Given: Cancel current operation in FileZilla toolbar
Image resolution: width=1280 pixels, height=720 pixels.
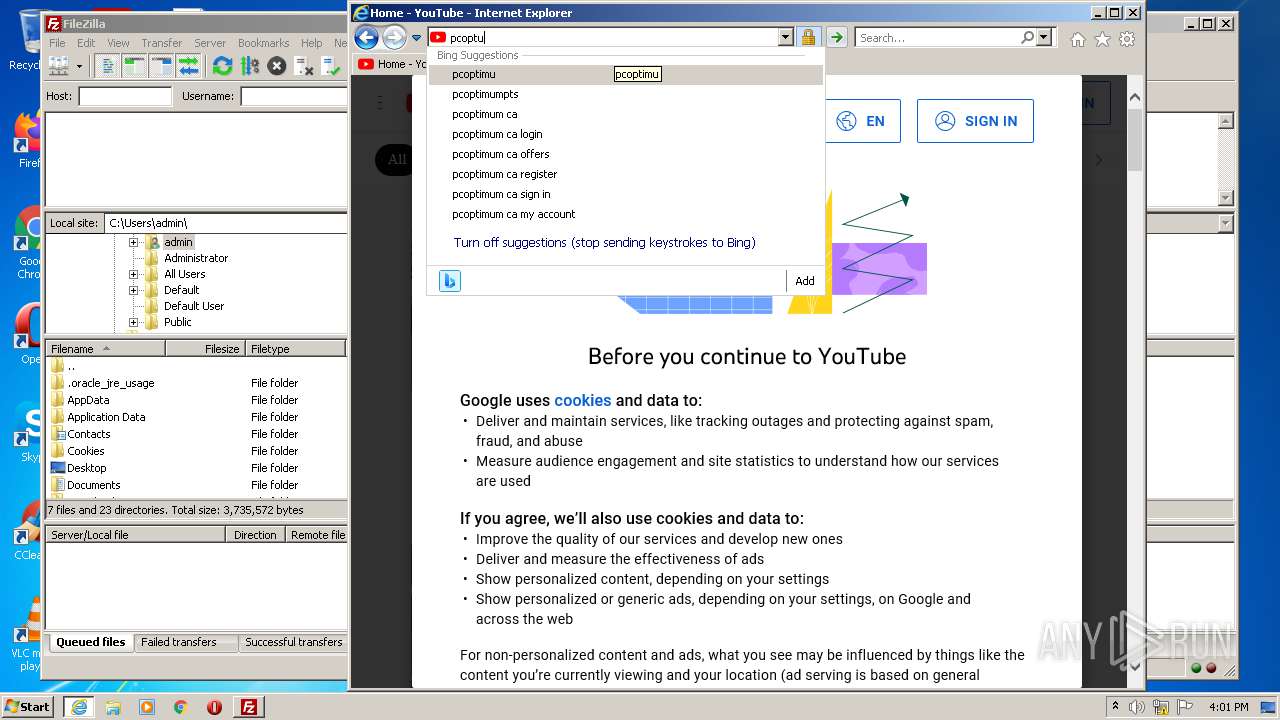Looking at the screenshot, I should (x=277, y=66).
